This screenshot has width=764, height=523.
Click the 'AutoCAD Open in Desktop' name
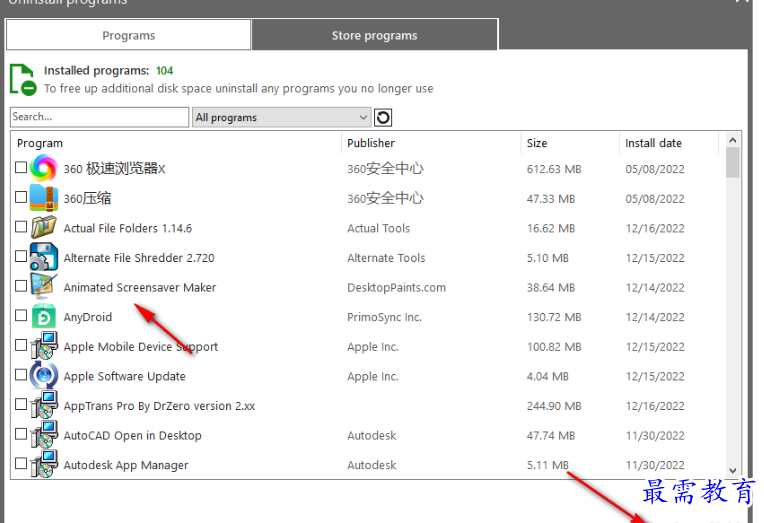[x=133, y=436]
